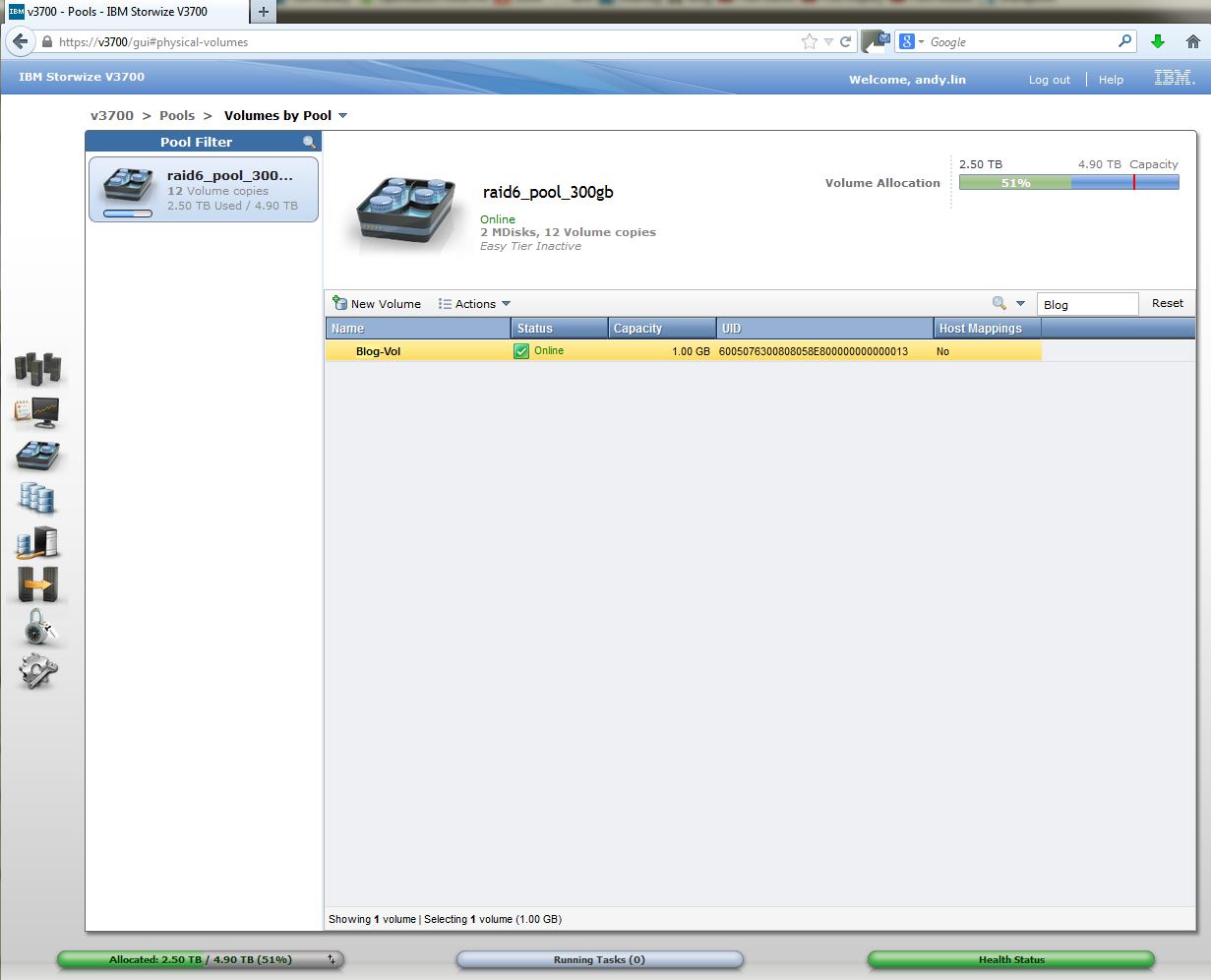Click the New Volume button
1211x980 pixels.
coord(377,304)
